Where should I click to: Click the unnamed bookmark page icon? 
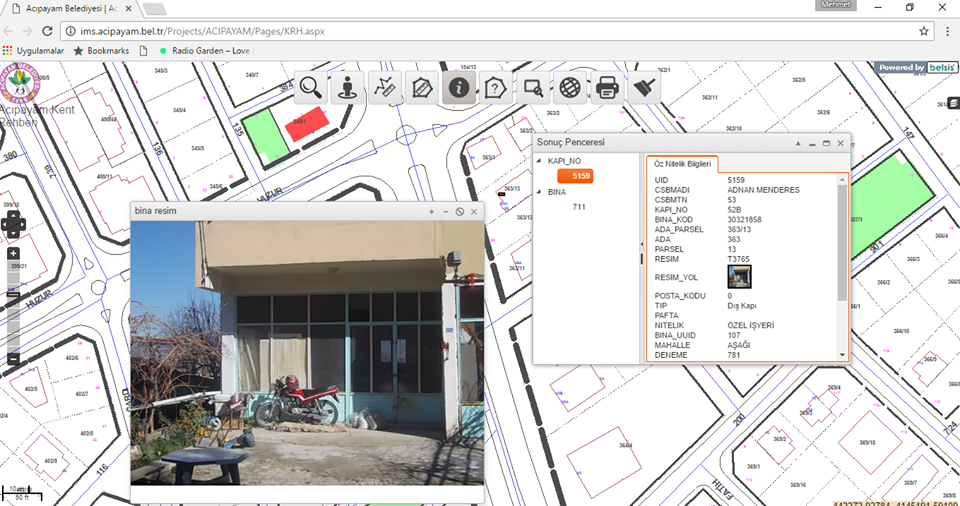coord(143,51)
